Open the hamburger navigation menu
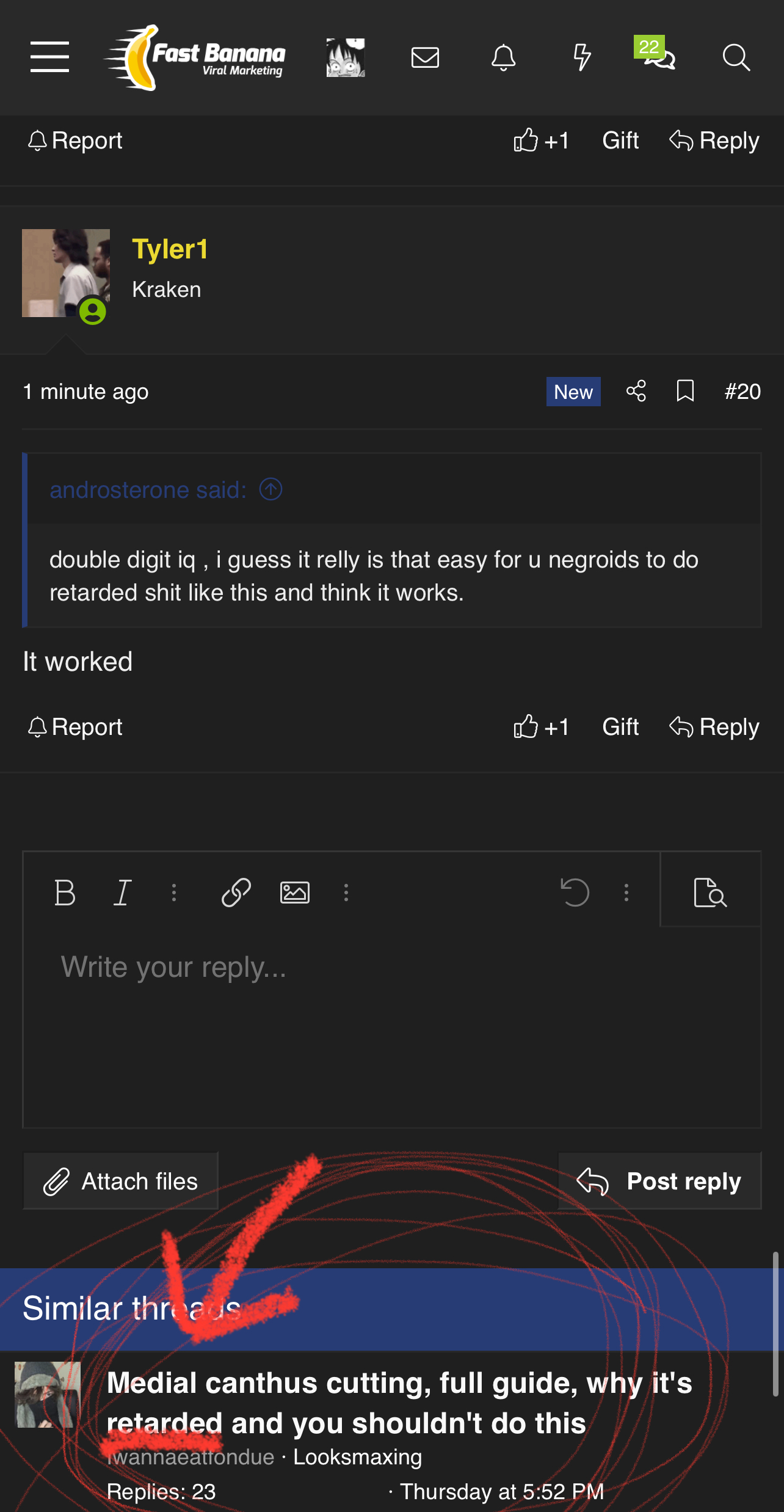784x1512 pixels. 49,57
